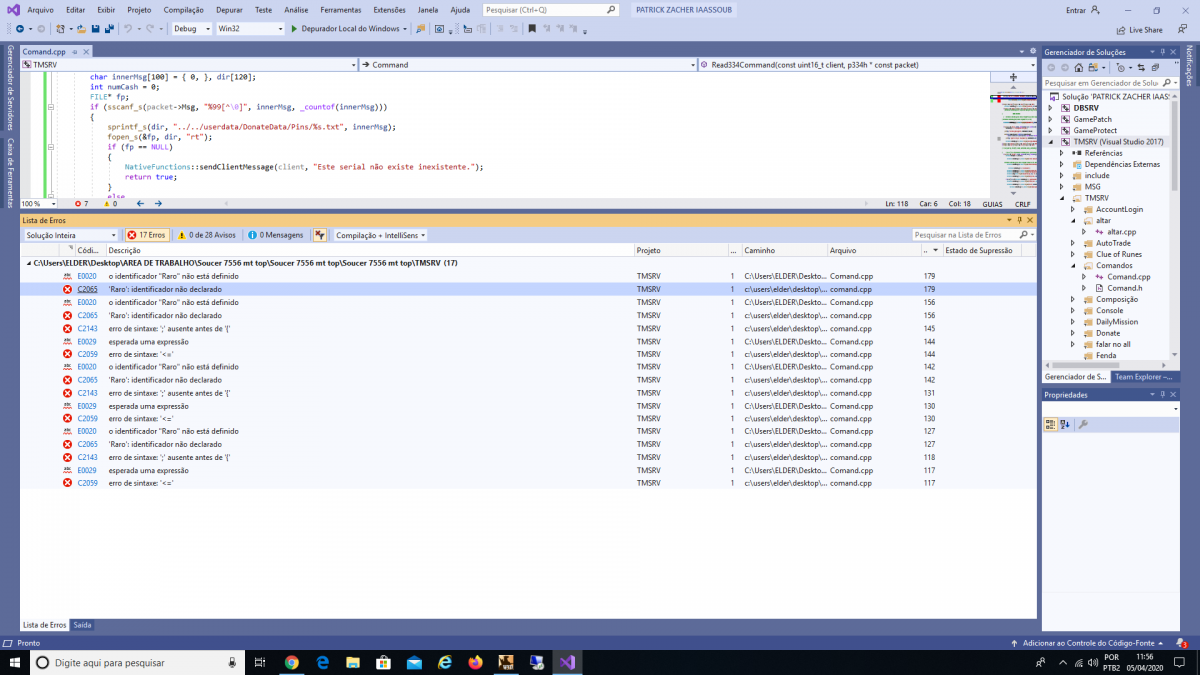Open the Solução Inteira scope dropdown
Viewport: 1200px width, 675px height.
pos(70,235)
